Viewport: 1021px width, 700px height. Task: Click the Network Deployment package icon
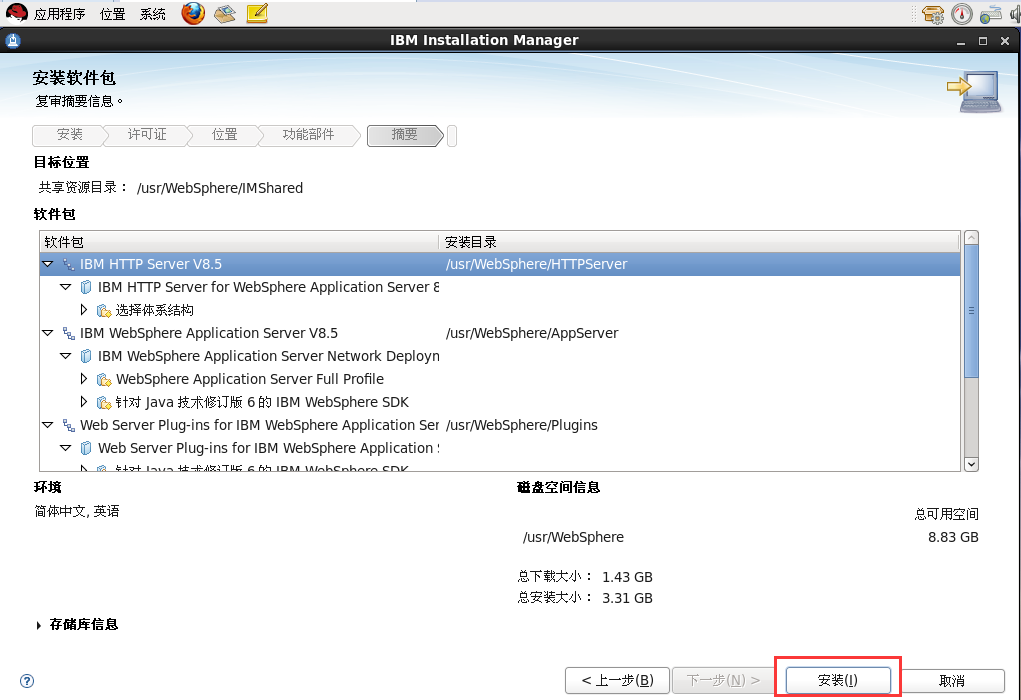coord(86,356)
